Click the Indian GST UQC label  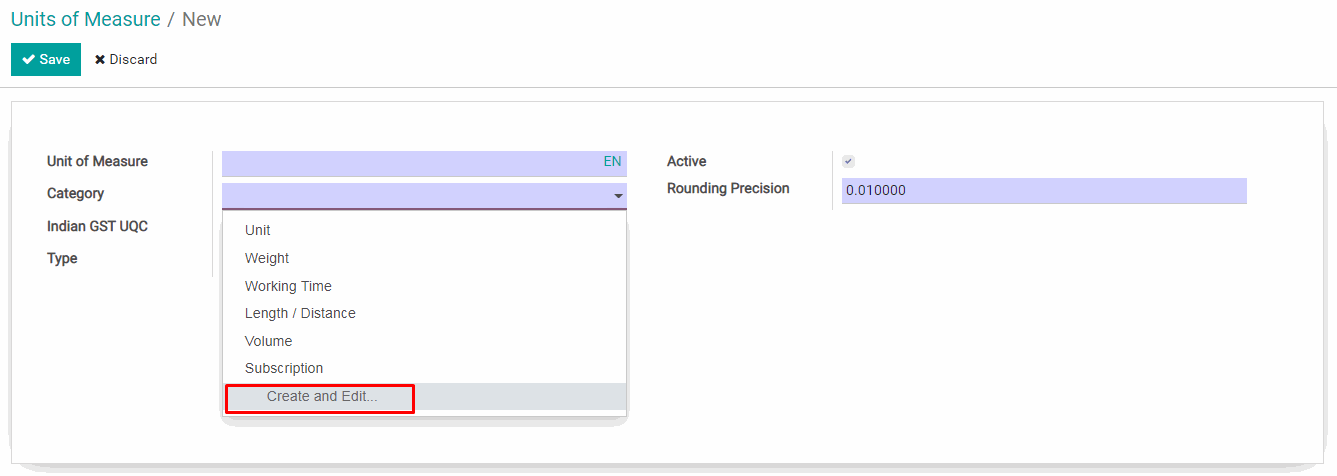pos(97,226)
